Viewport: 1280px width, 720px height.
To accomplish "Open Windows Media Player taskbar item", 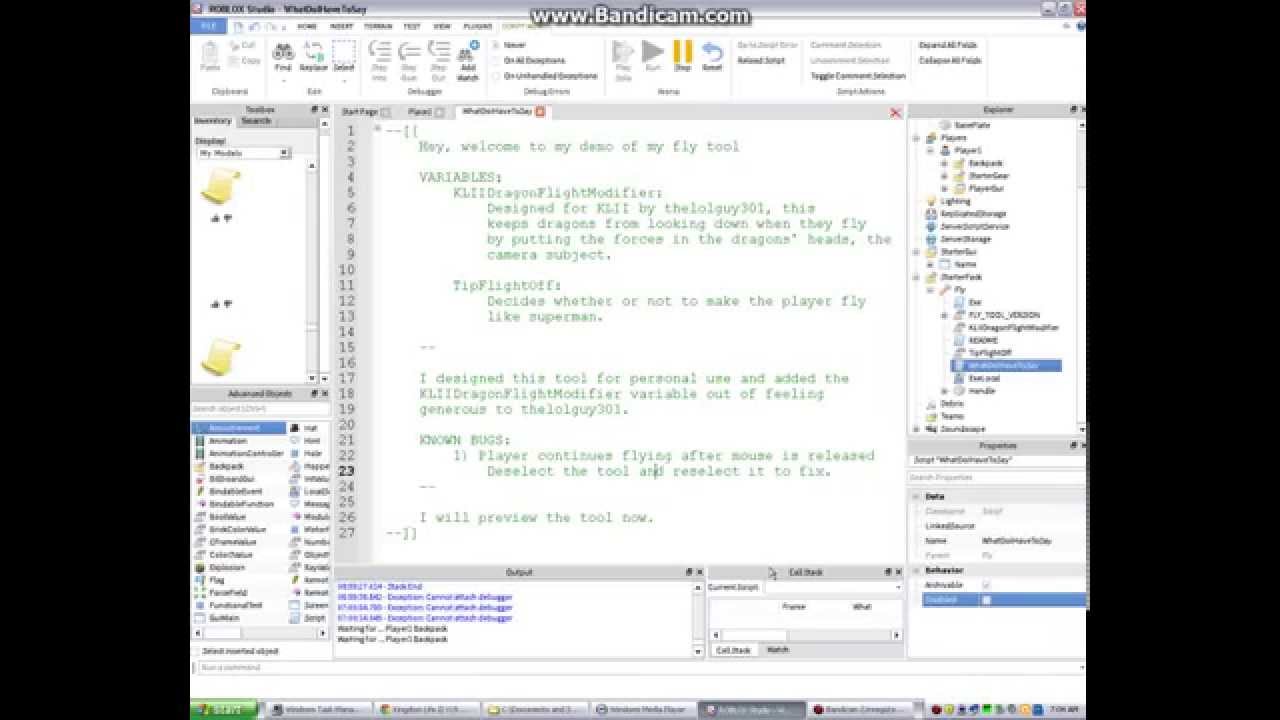I will click(x=643, y=709).
